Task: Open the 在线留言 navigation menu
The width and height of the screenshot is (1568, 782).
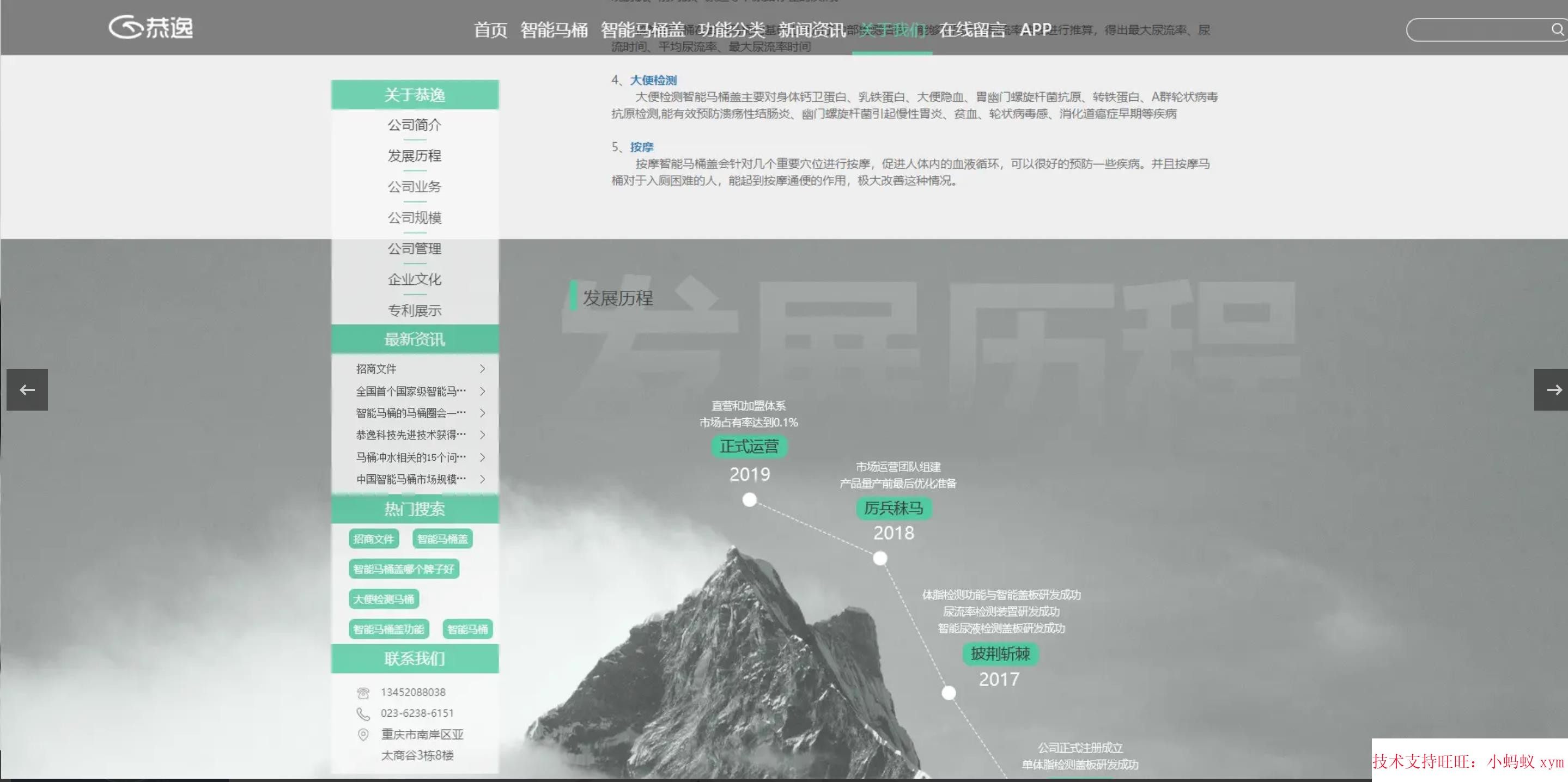Action: 972,29
